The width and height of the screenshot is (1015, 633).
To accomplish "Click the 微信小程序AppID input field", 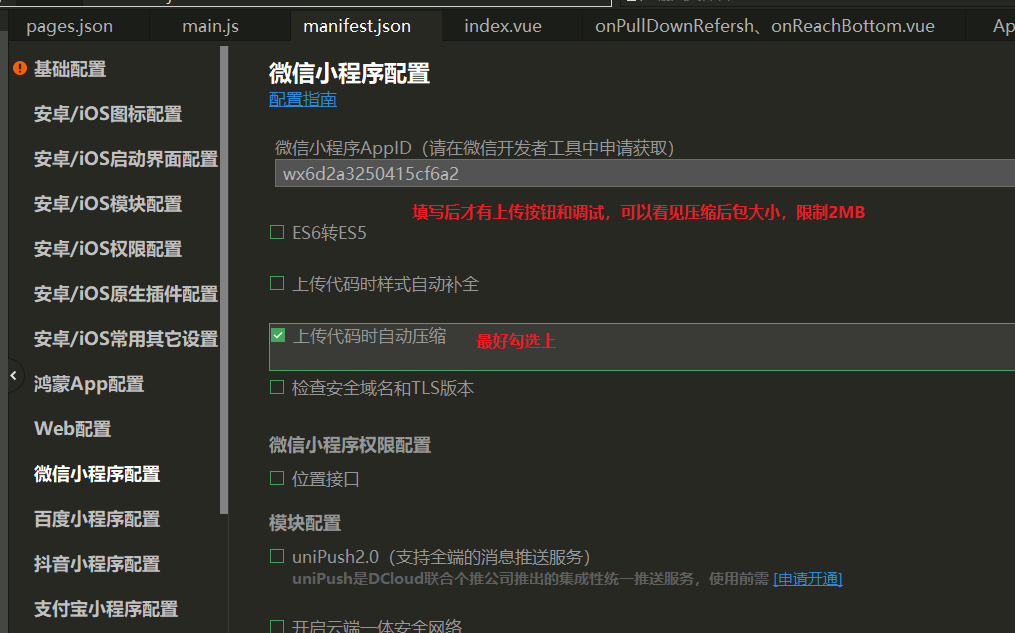I will (645, 173).
